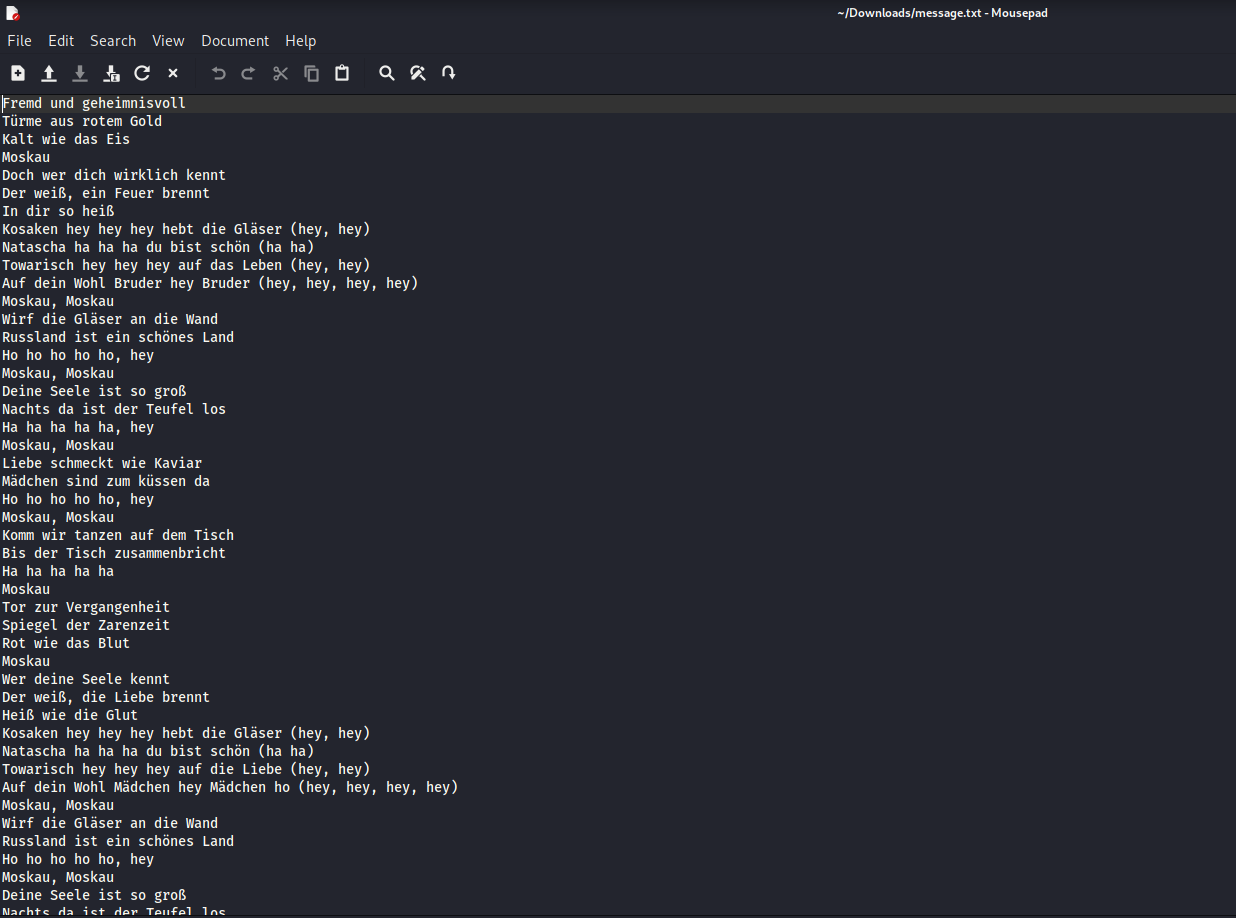The width and height of the screenshot is (1236, 918).
Task: Click the line "Bis der Tisch zusammenbricht"
Action: [x=114, y=553]
